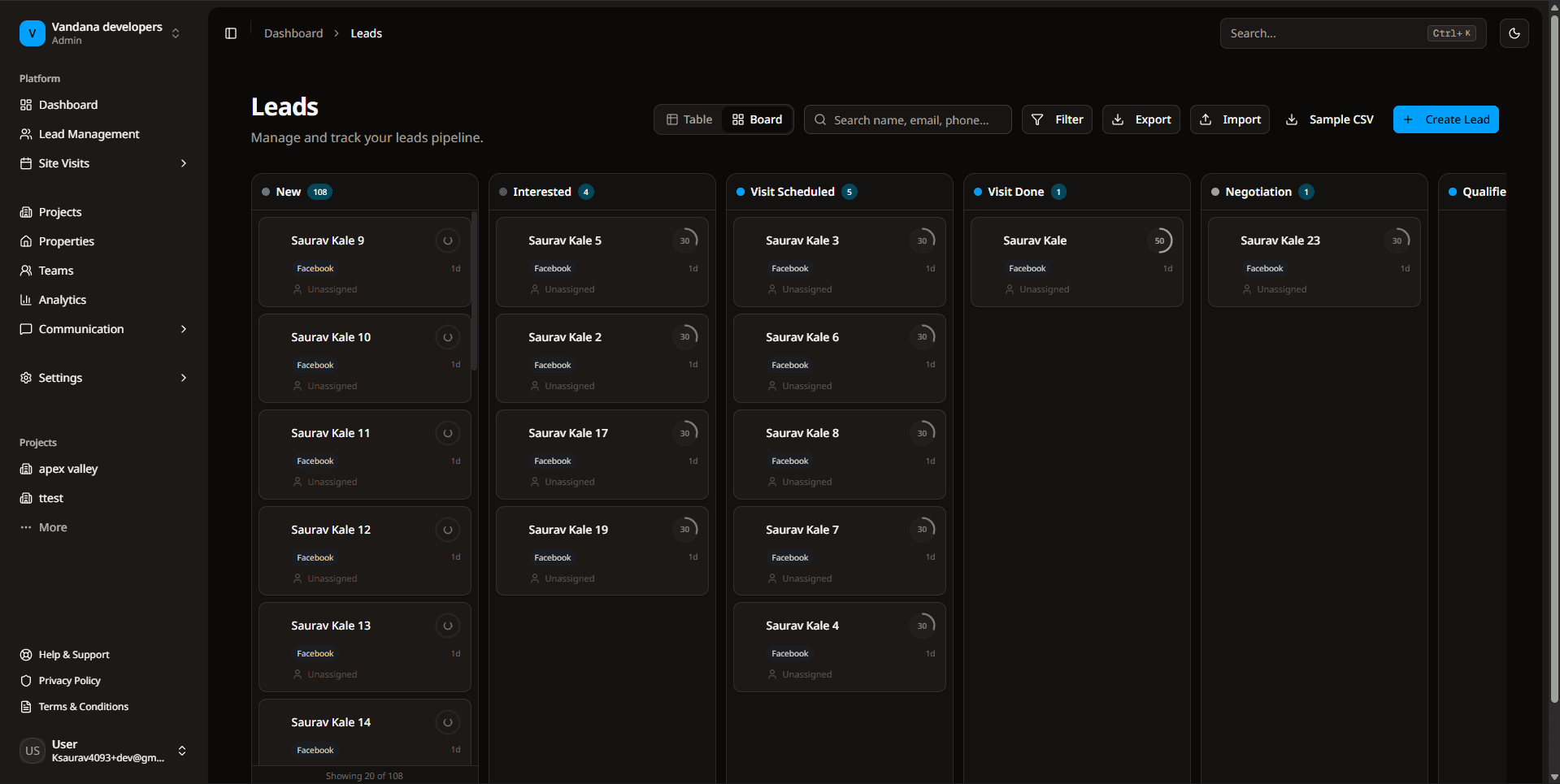Open the Privacy Policy link
The width and height of the screenshot is (1560, 784).
coord(69,681)
